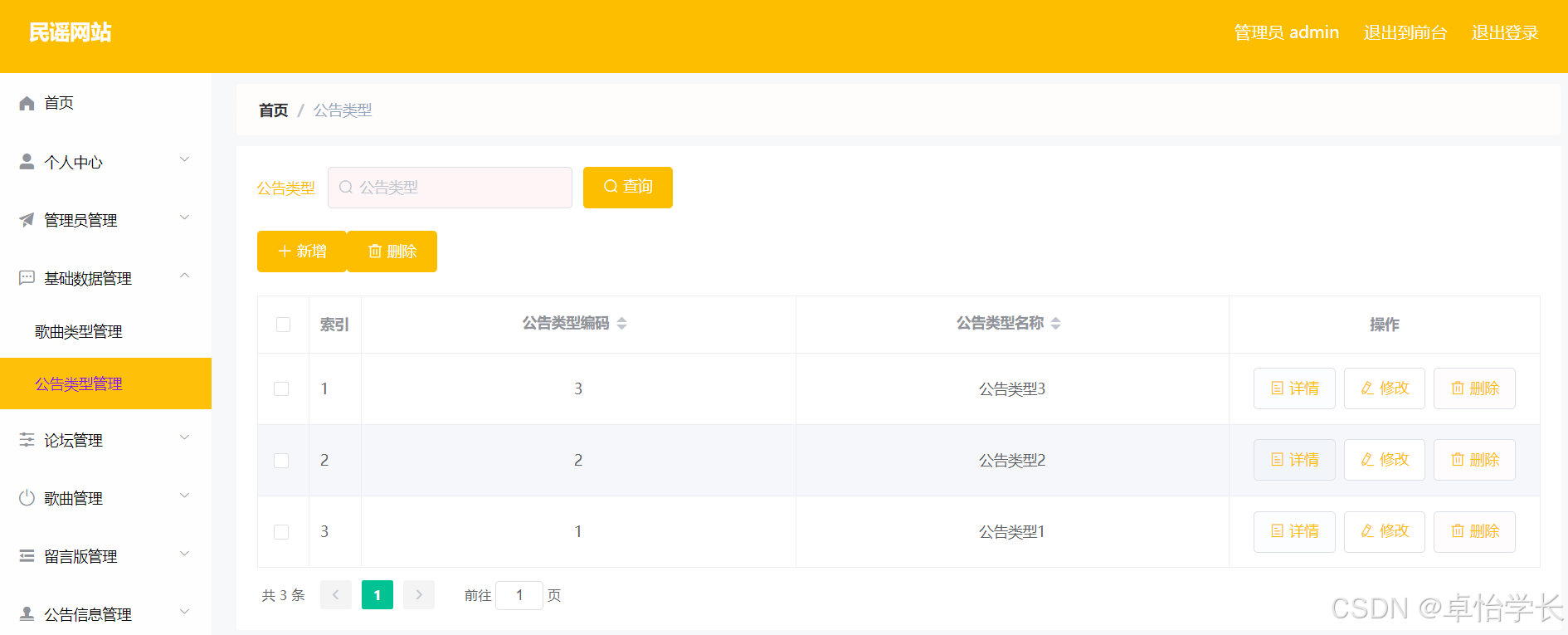The width and height of the screenshot is (1568, 635).
Task: Expand the 留言版管理 menu chevron
Action: click(x=185, y=554)
